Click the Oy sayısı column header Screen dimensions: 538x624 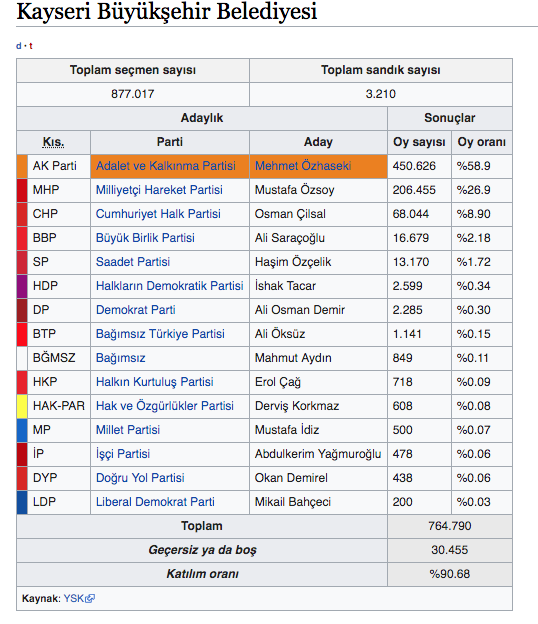pyautogui.click(x=419, y=142)
